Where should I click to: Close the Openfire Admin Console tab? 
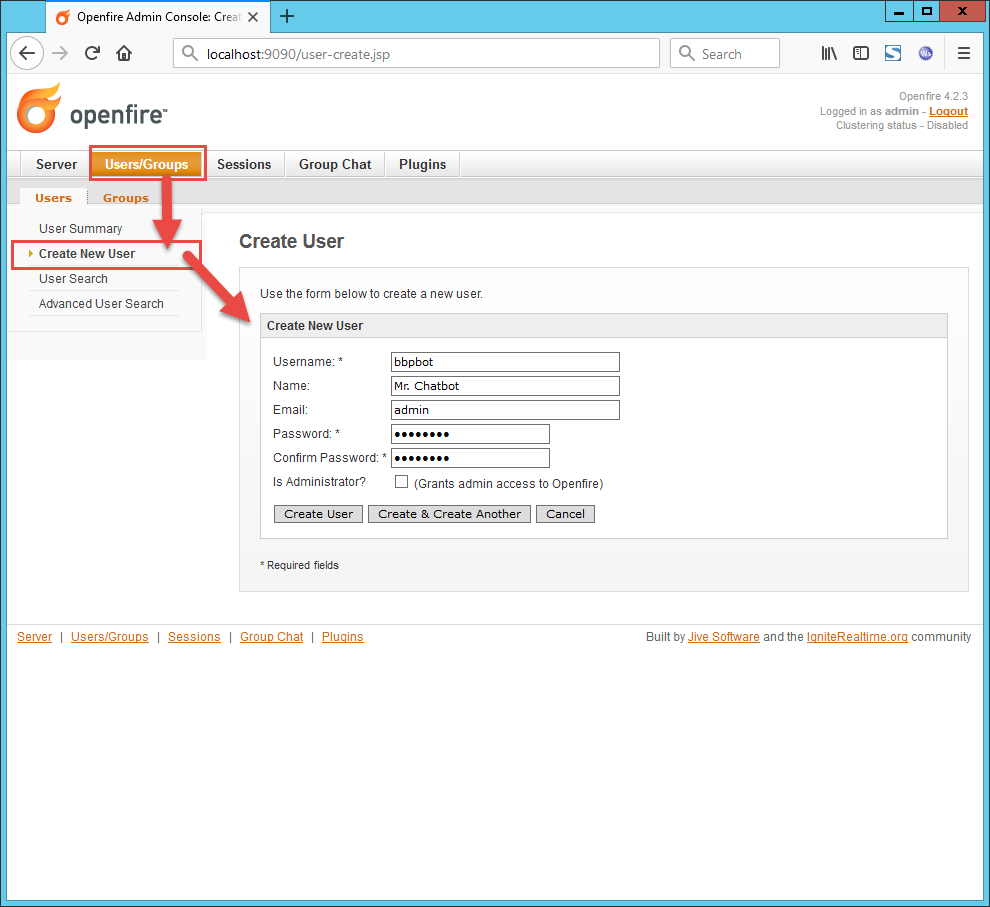click(253, 17)
